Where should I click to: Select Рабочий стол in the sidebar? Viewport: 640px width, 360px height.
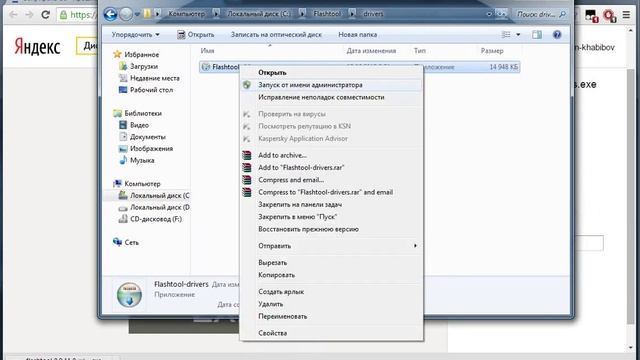click(x=151, y=90)
